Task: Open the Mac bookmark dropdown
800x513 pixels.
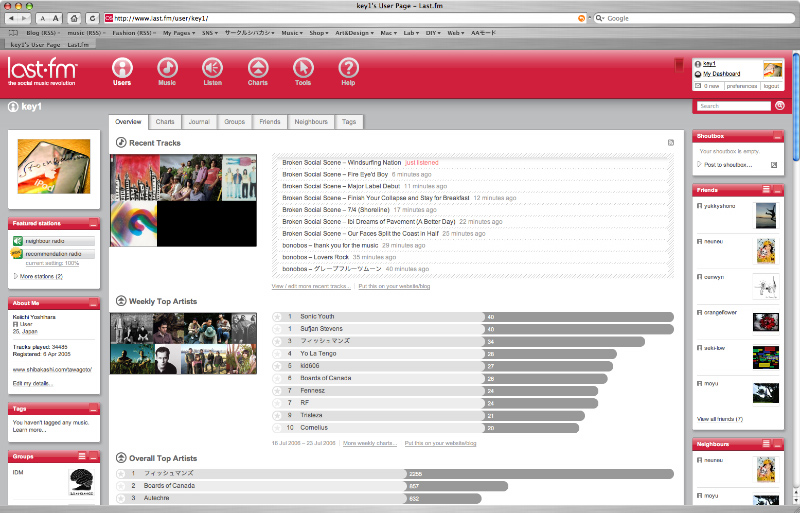Action: point(388,33)
